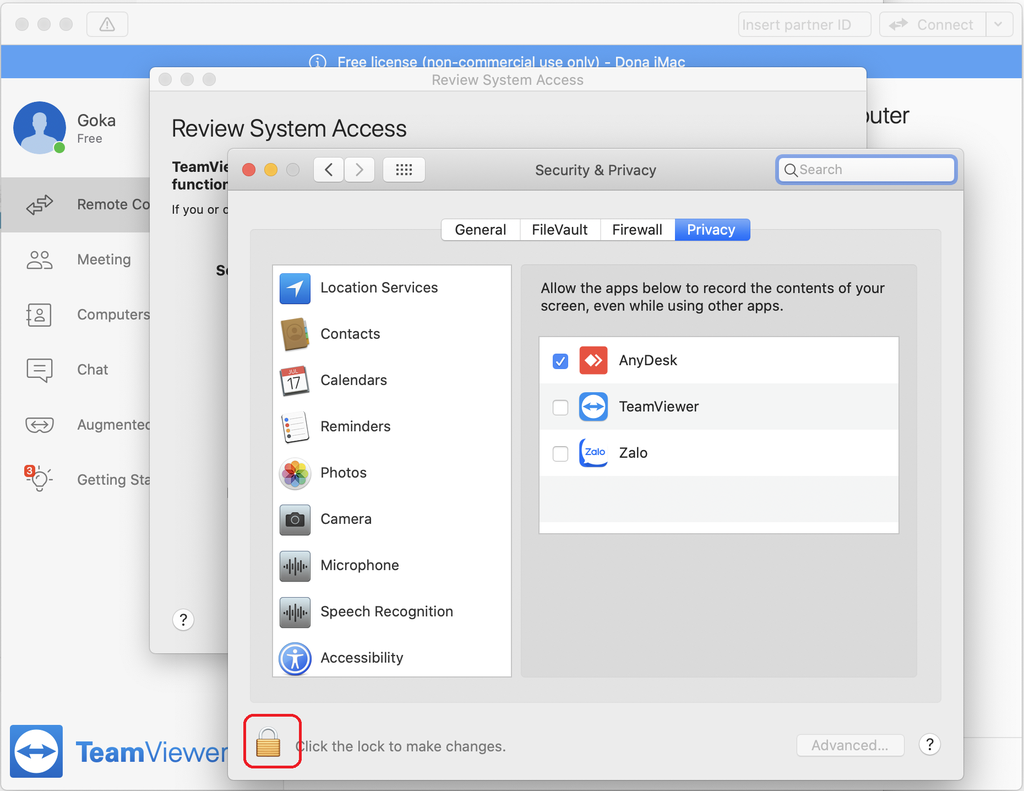
Task: Switch to the Privacy tab
Action: [712, 230]
